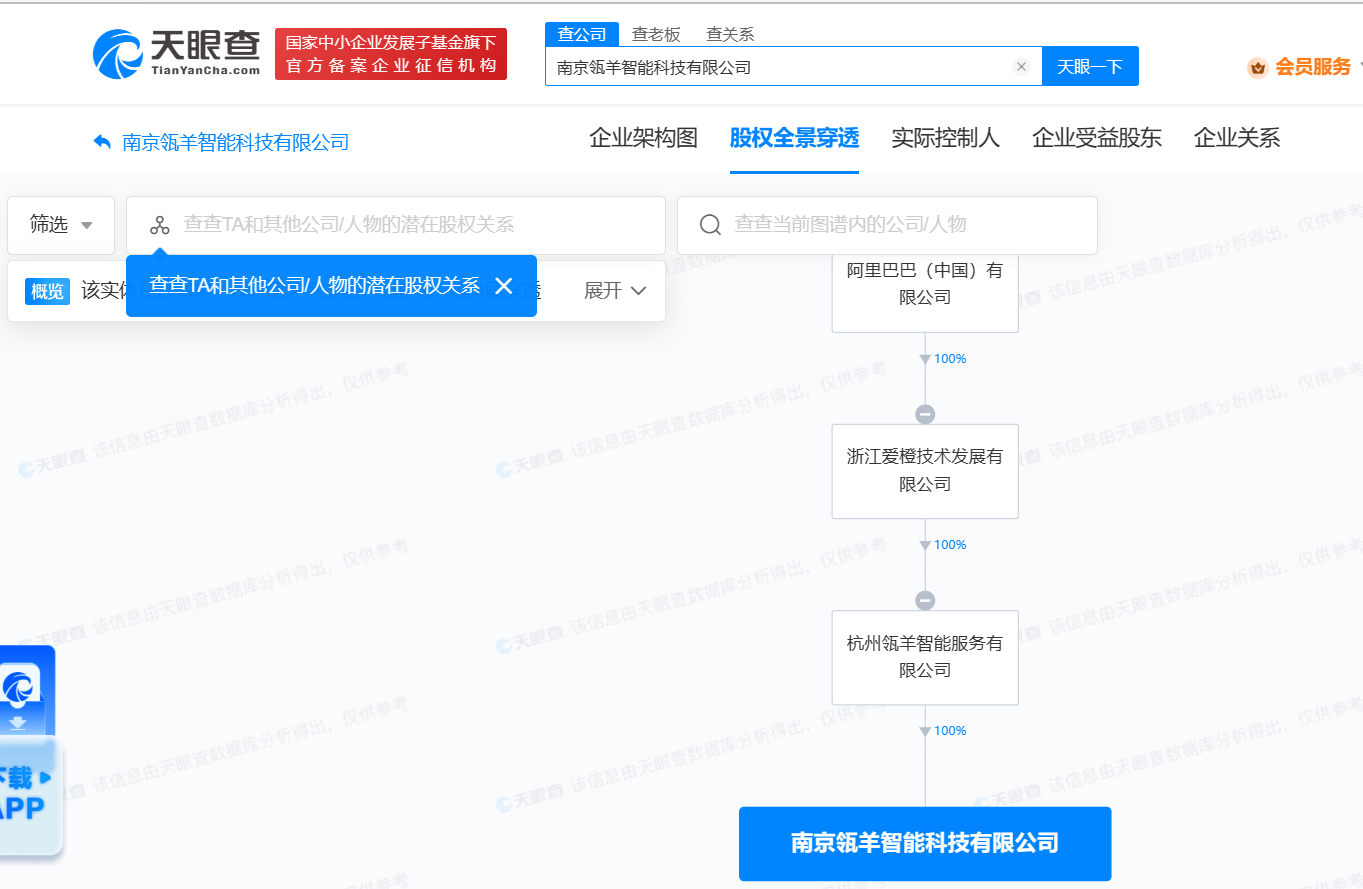Open the 企业受益股东 tab
1363x889 pixels.
(x=1097, y=138)
